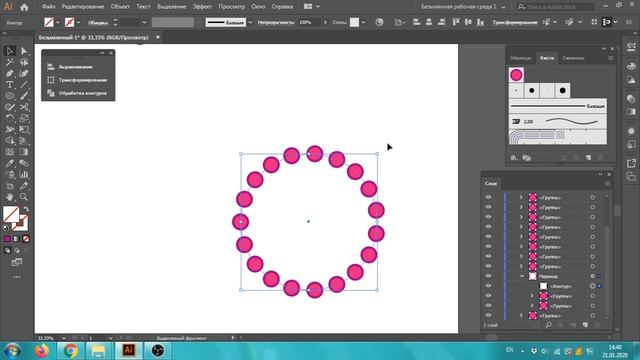Select the Zoom magnifier tool
Image resolution: width=640 pixels, height=360 pixels.
pos(24,197)
